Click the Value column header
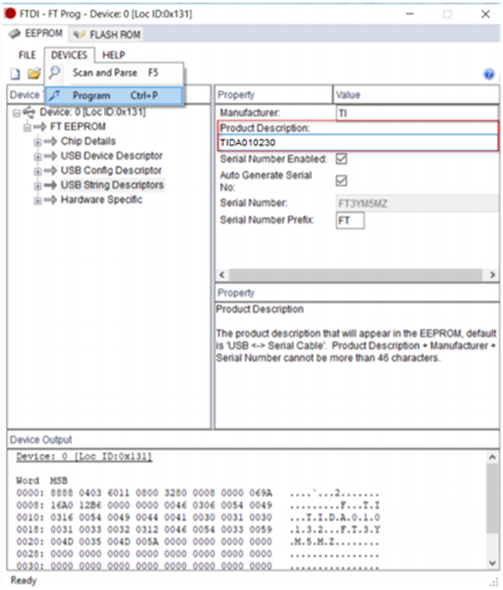 416,95
